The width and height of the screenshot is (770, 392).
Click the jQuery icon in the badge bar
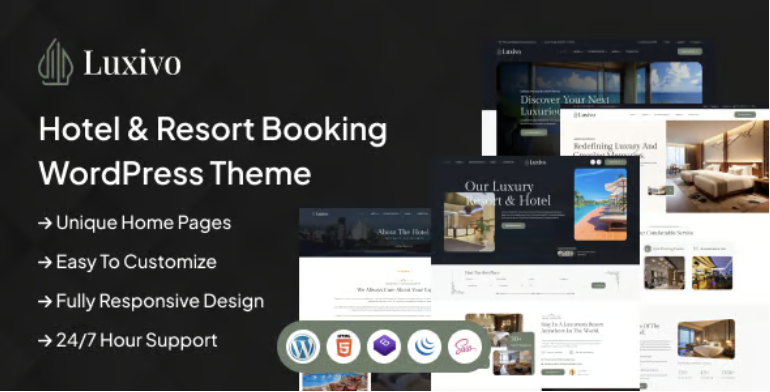coord(424,347)
